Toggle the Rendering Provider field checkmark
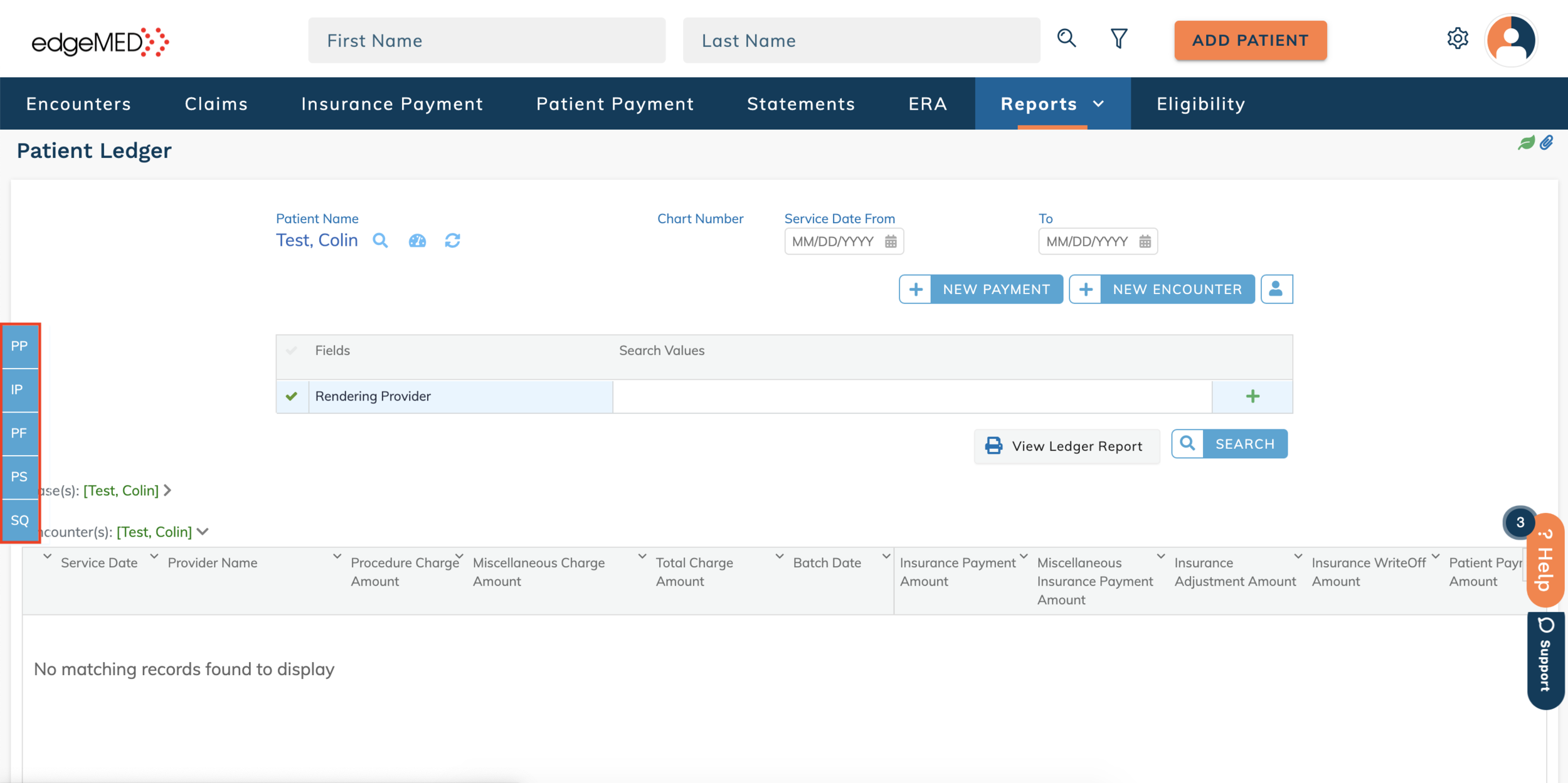 (292, 396)
